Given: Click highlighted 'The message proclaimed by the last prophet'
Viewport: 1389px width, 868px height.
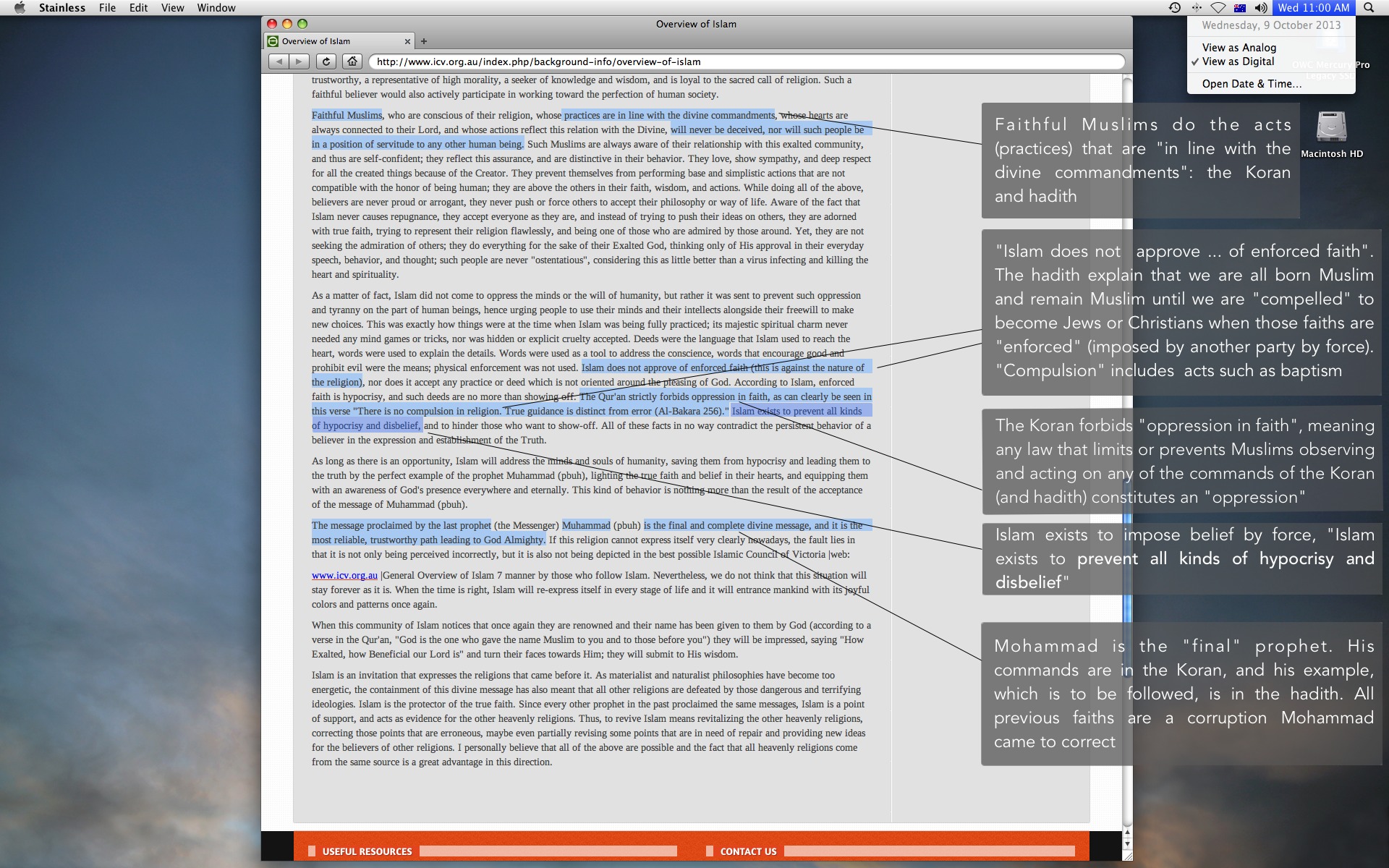Looking at the screenshot, I should (402, 525).
